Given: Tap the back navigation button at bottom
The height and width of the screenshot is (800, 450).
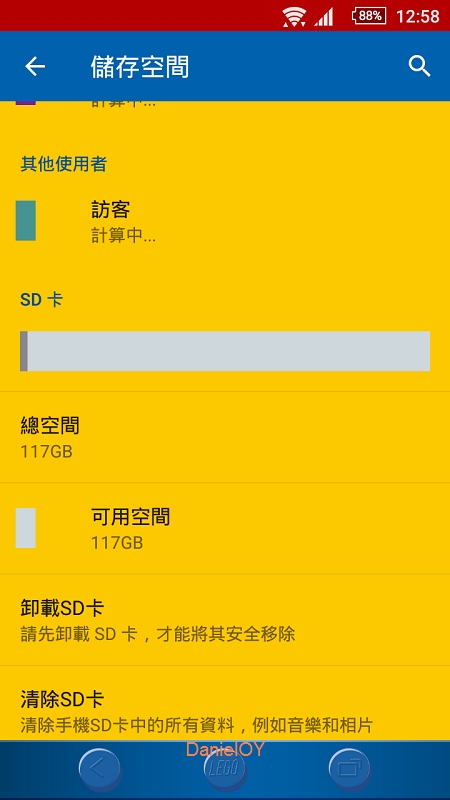Looking at the screenshot, I should [x=99, y=768].
